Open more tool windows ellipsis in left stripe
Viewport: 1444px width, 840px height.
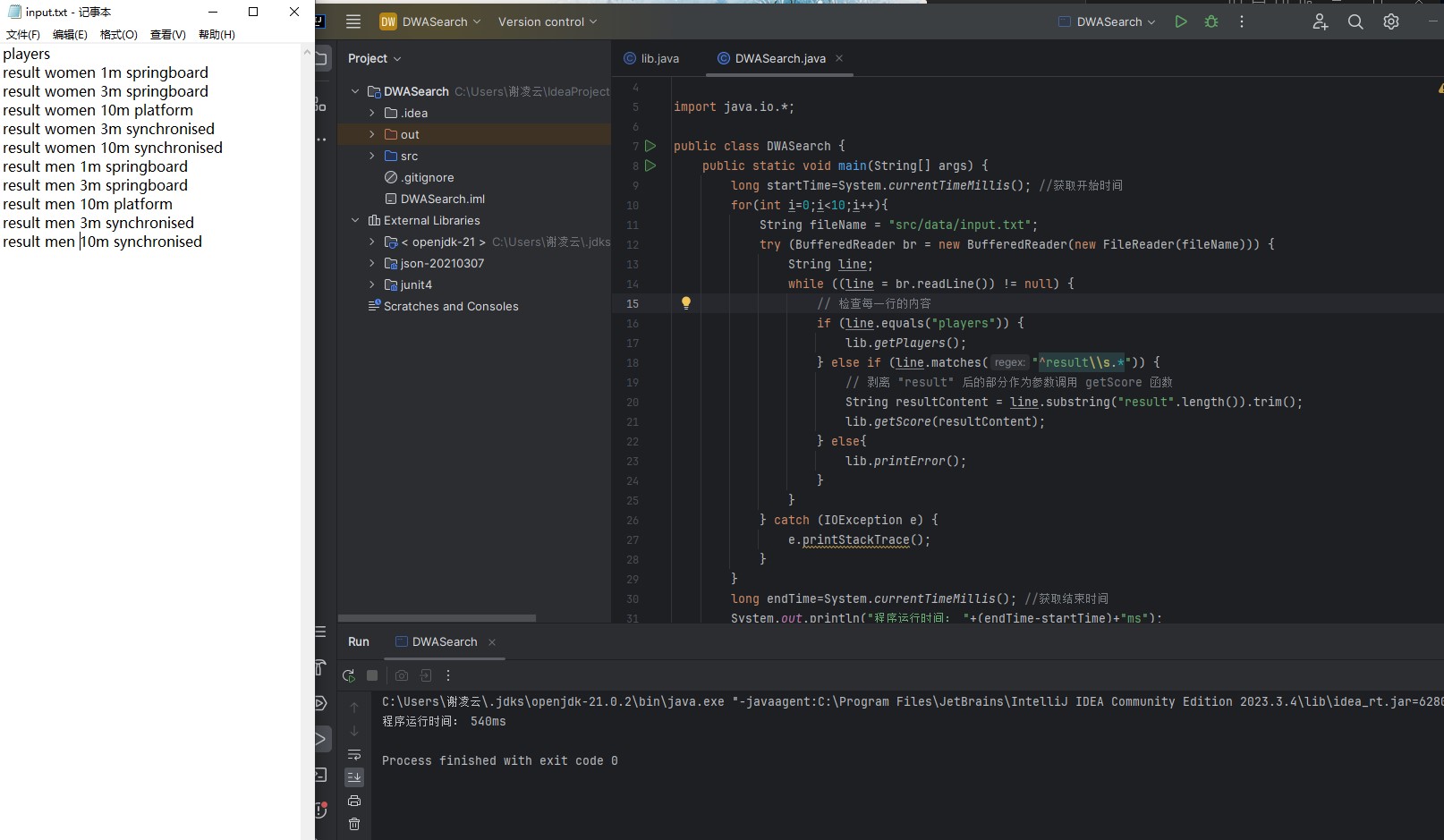click(x=321, y=140)
